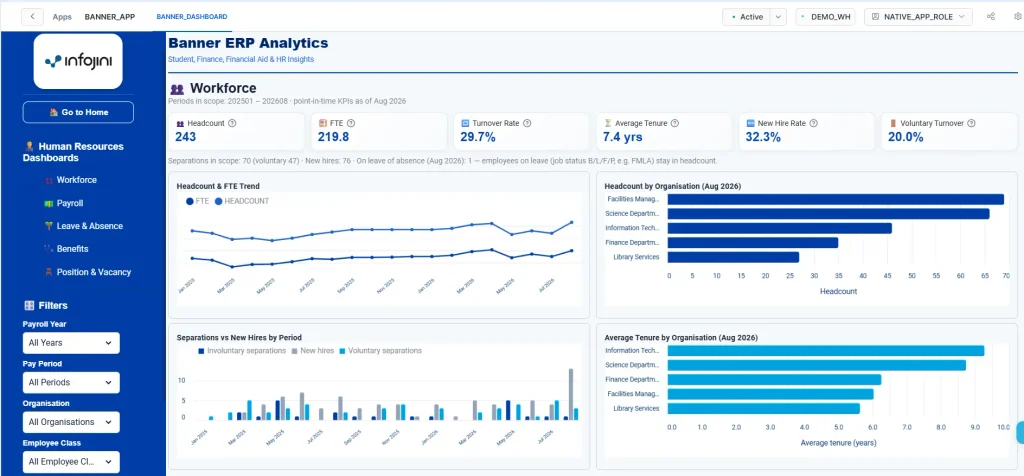Click the Active status button
This screenshot has height=476, width=1024.
(x=746, y=17)
